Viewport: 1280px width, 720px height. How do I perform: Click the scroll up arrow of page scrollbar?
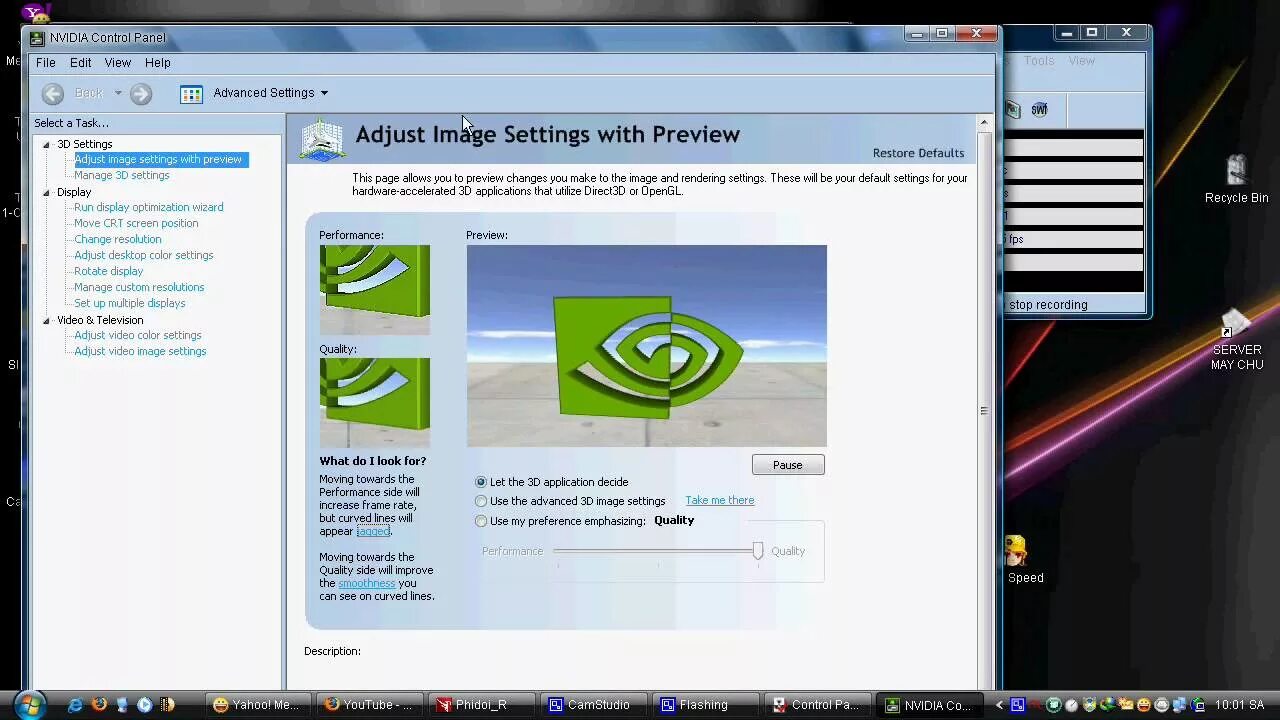[984, 123]
